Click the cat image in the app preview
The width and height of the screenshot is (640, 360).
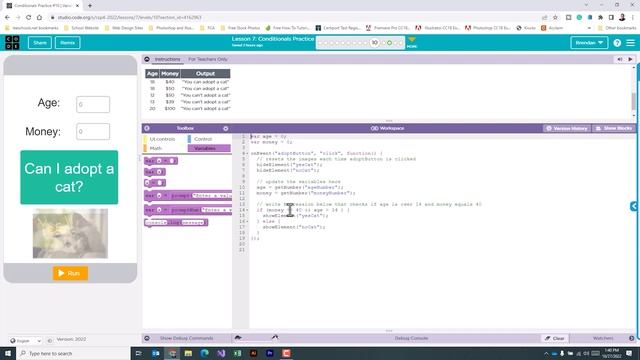(70, 233)
